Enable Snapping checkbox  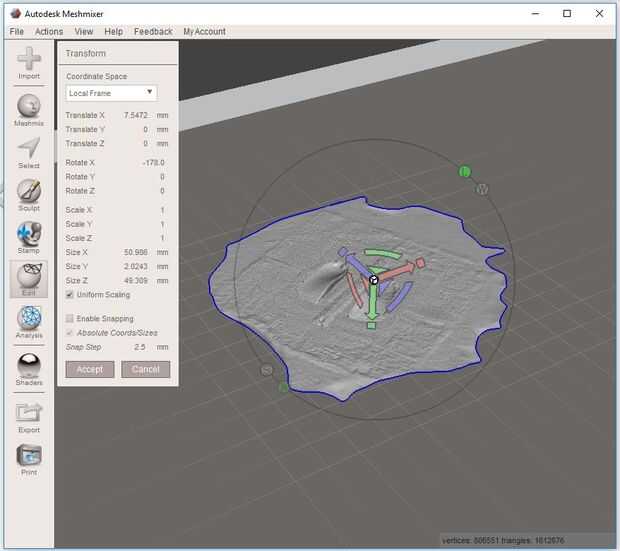69,319
